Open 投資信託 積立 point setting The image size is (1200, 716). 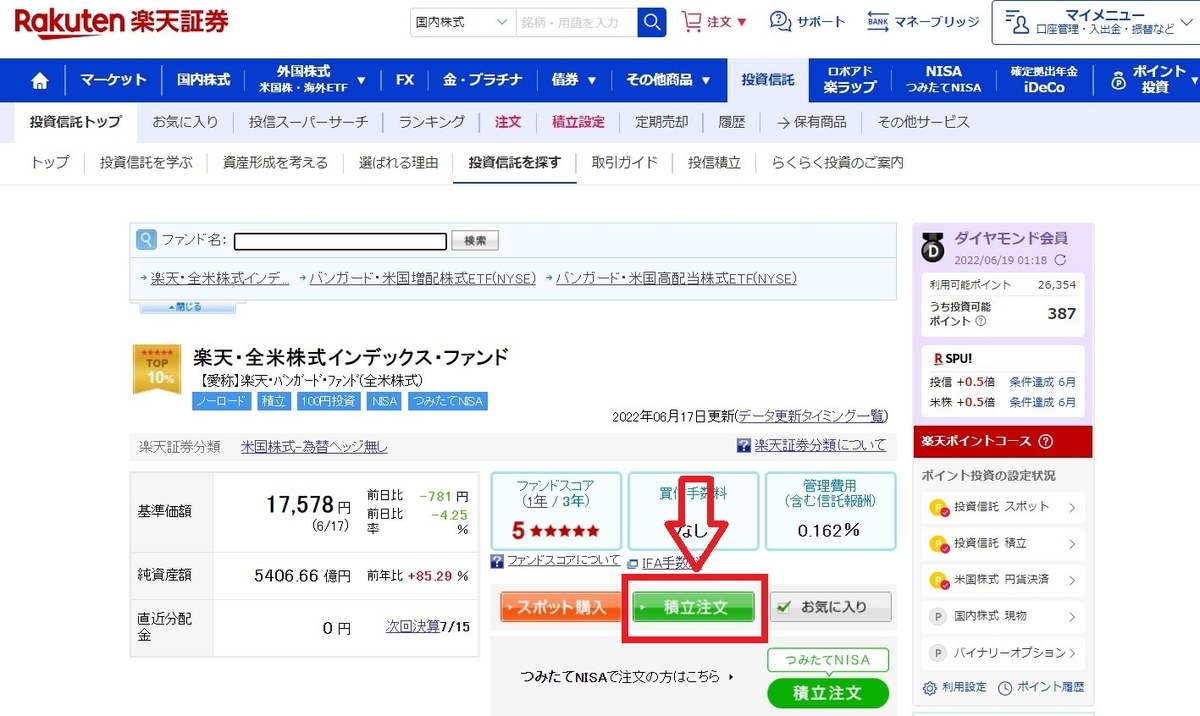1003,543
